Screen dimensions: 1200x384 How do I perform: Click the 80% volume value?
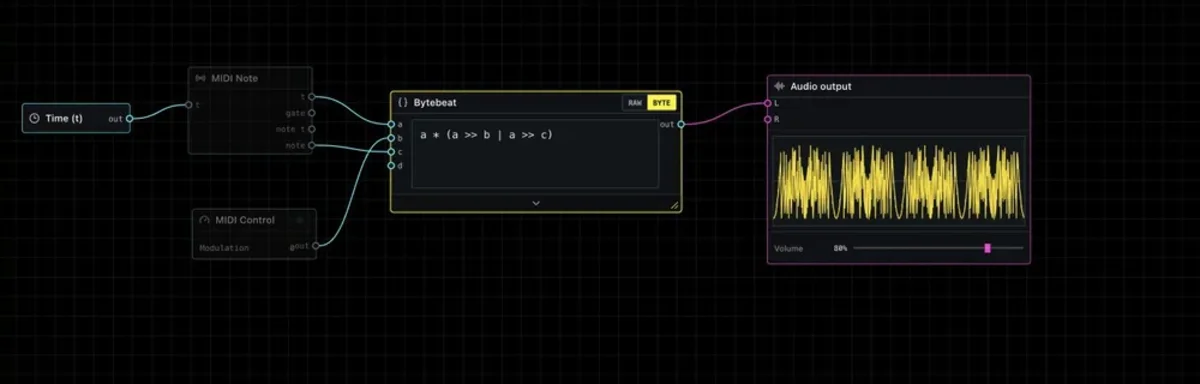[x=840, y=248]
